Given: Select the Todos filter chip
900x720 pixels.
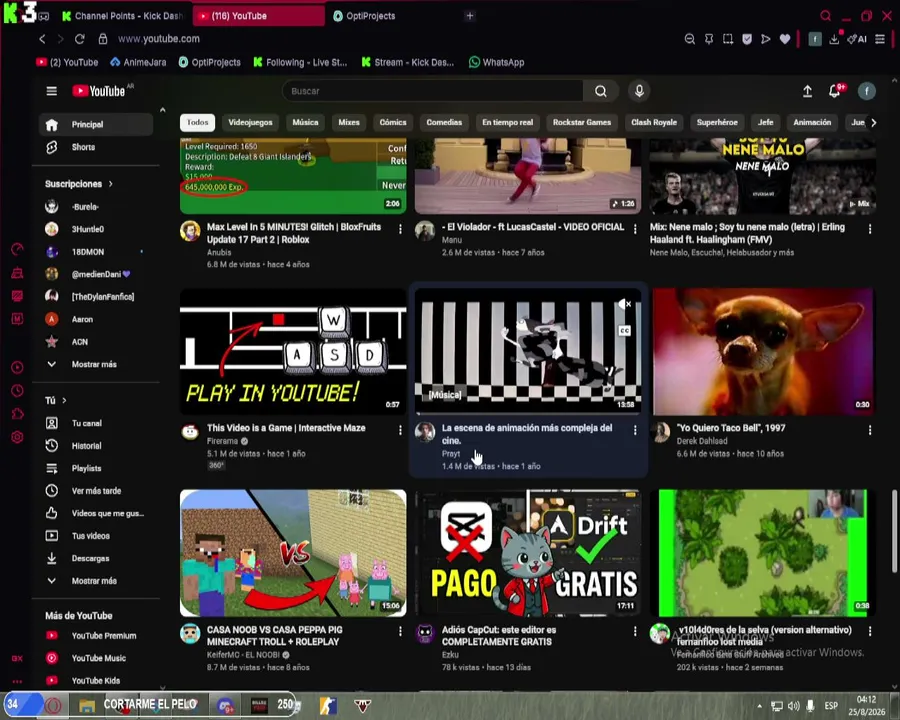Looking at the screenshot, I should click(197, 122).
